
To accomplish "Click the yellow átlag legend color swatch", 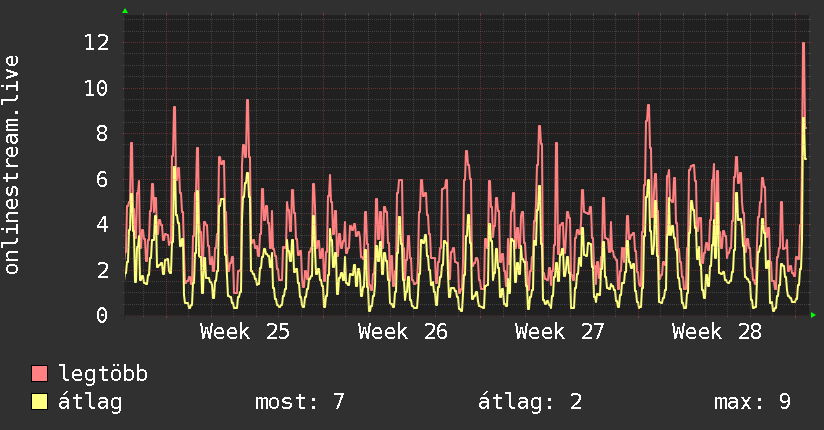I will (x=39, y=402).
